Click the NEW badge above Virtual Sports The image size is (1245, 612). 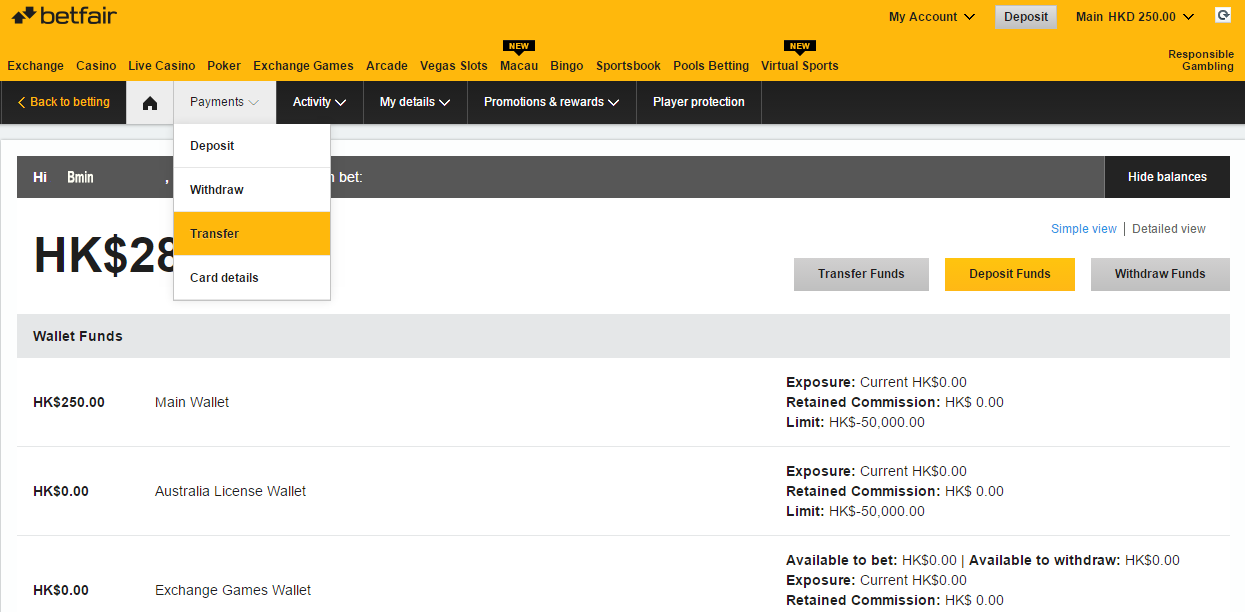(800, 46)
